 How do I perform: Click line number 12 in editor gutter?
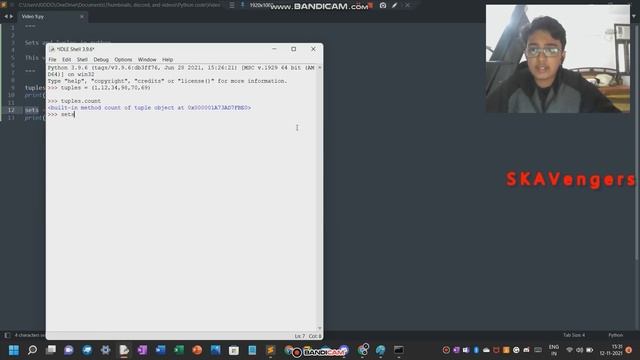tap(11, 110)
